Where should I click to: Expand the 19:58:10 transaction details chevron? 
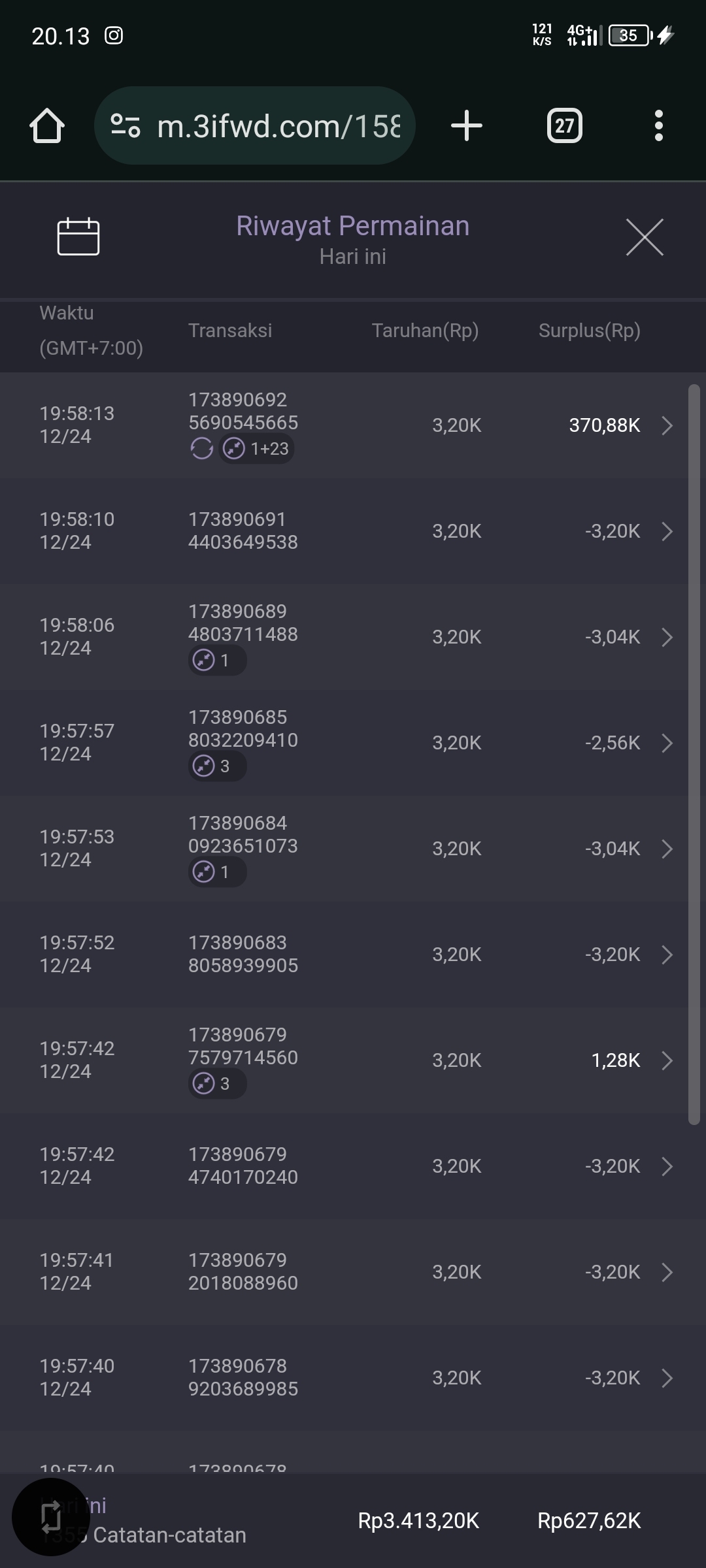[x=667, y=531]
